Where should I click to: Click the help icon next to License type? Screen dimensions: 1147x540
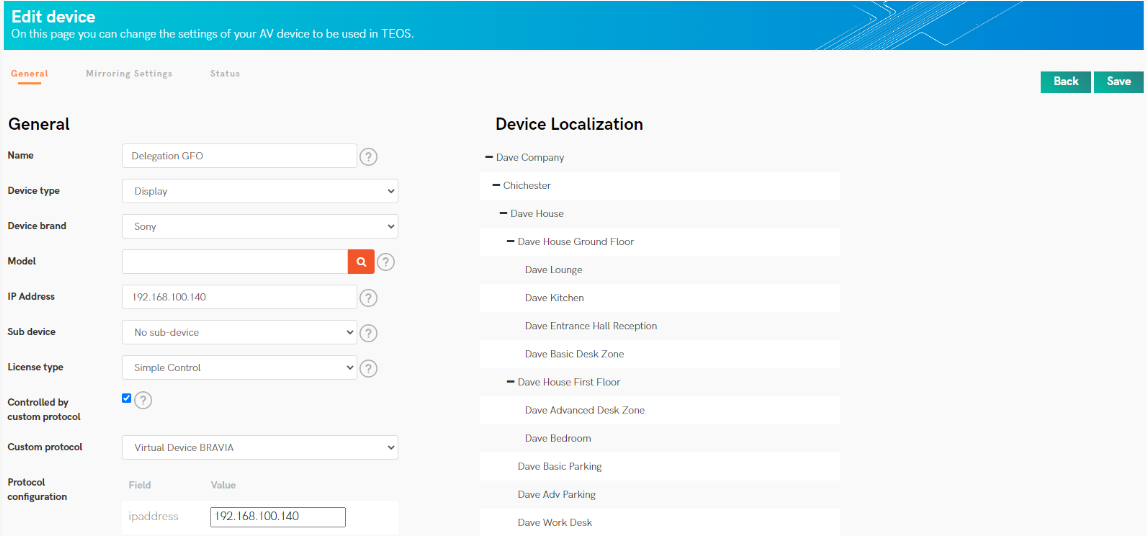[x=369, y=368]
